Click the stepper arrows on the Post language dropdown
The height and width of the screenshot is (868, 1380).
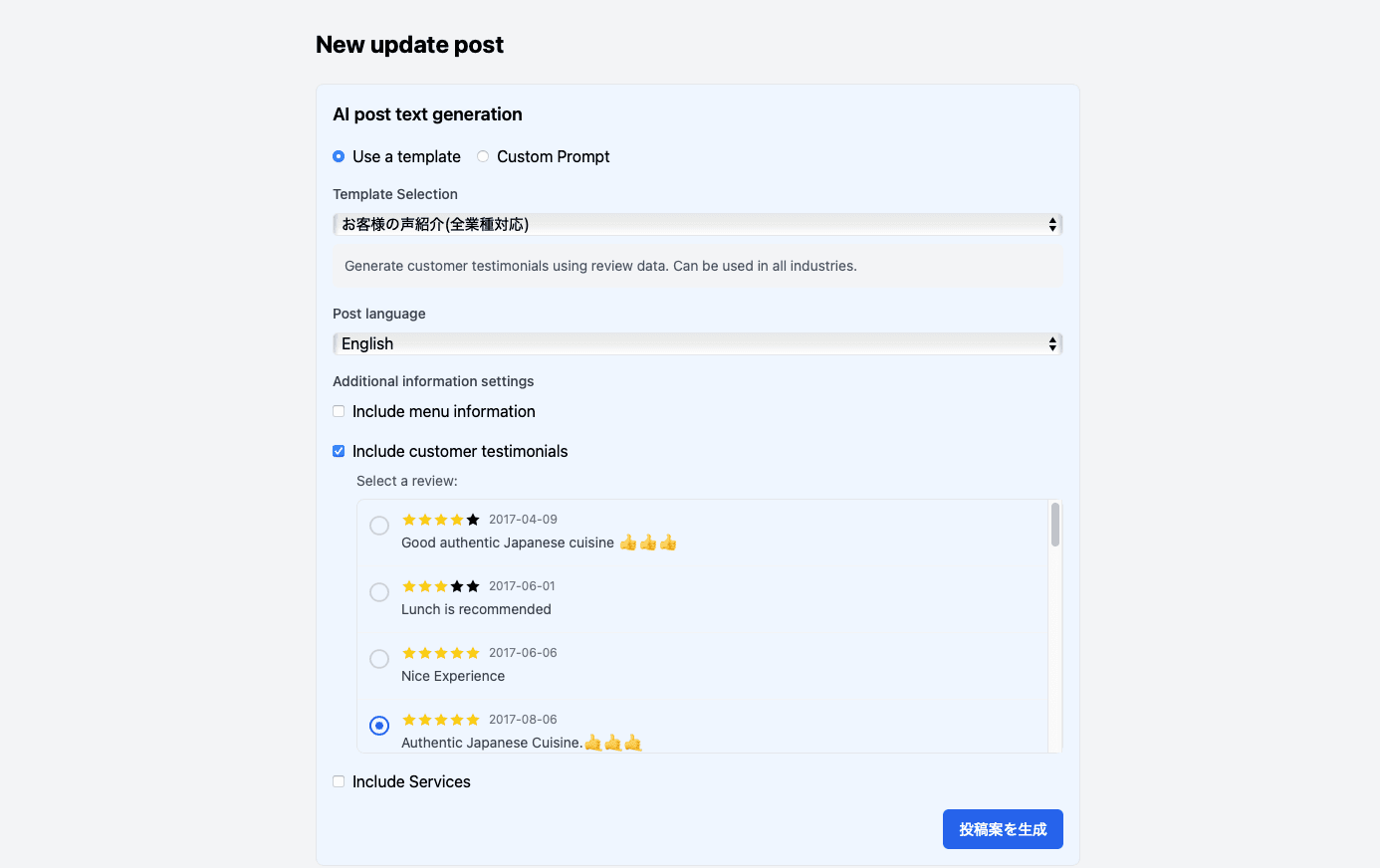1051,343
